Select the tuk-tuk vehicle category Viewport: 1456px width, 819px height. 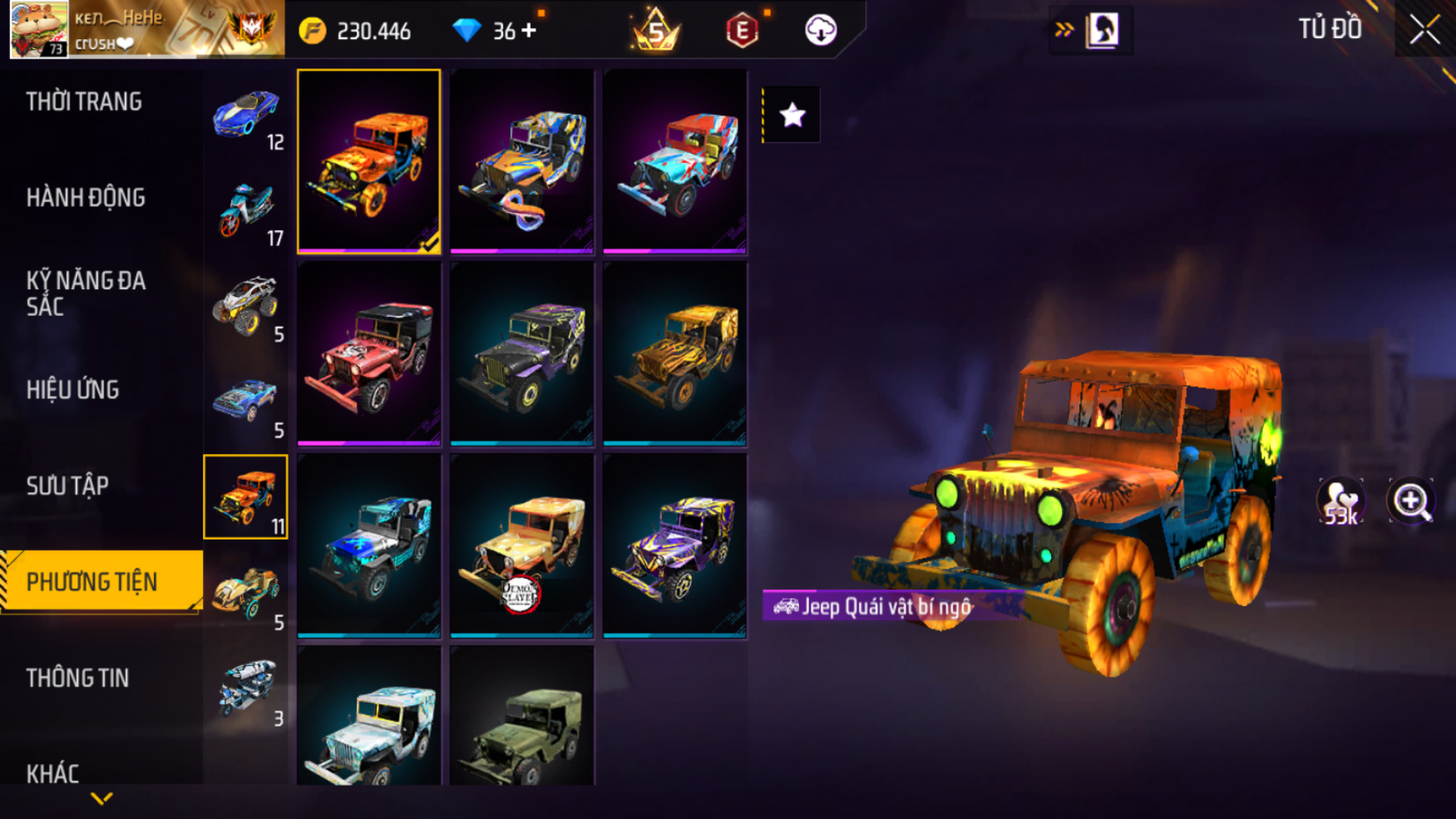pos(245,690)
